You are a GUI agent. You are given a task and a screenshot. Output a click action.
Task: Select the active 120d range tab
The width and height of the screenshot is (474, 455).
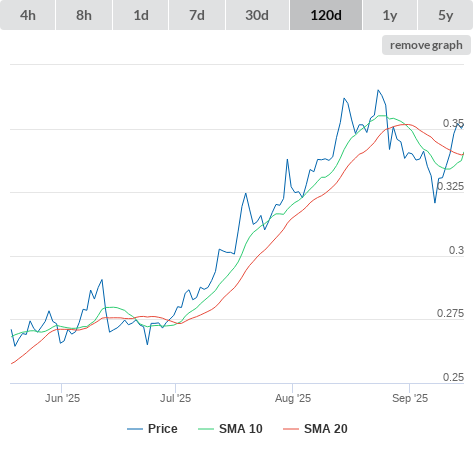pos(326,15)
